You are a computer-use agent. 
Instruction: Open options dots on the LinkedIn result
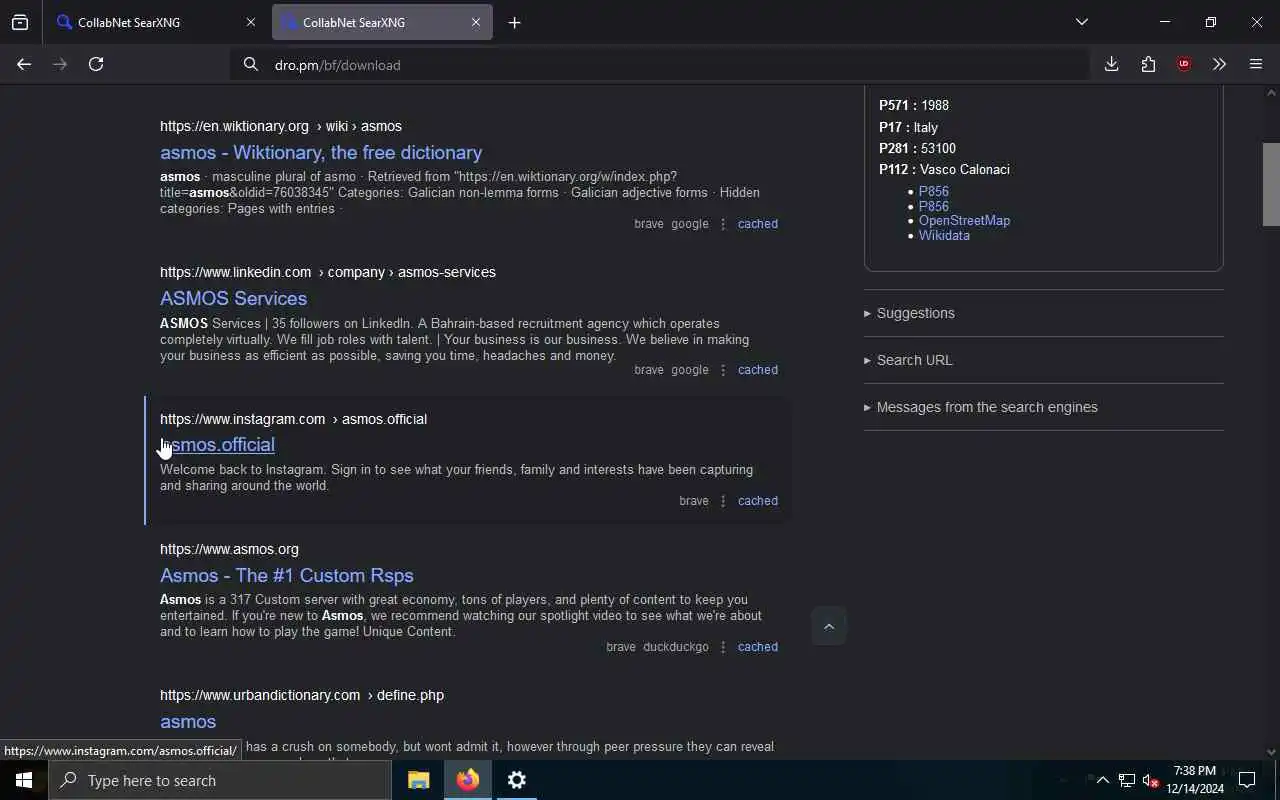coord(723,370)
